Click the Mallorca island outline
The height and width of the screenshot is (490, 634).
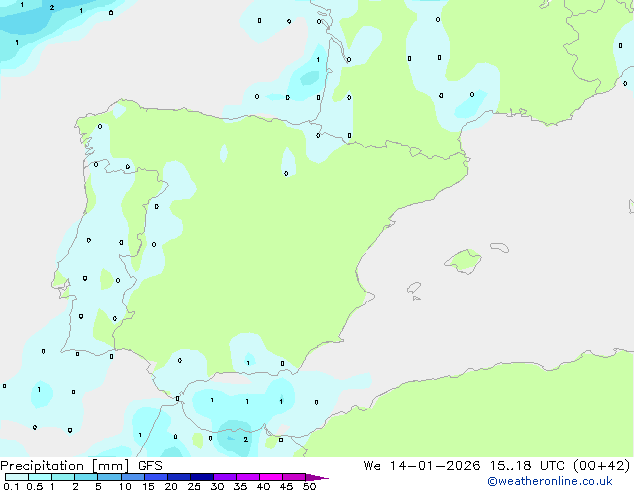(463, 261)
